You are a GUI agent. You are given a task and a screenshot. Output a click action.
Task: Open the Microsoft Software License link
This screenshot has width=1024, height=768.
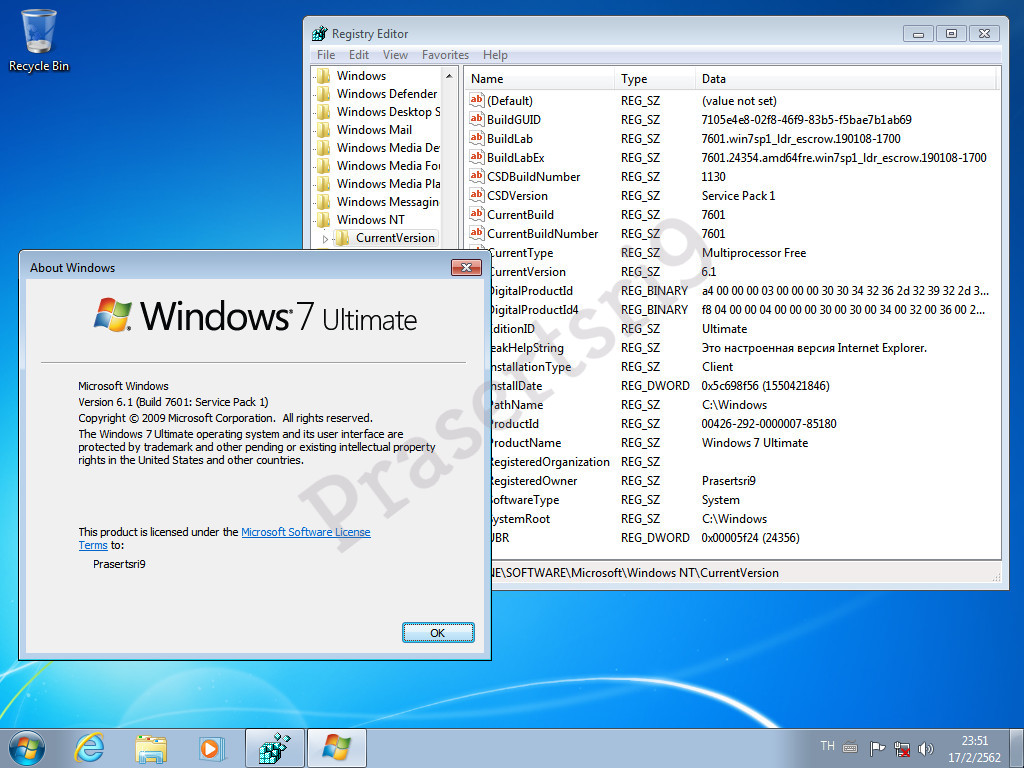(x=306, y=532)
